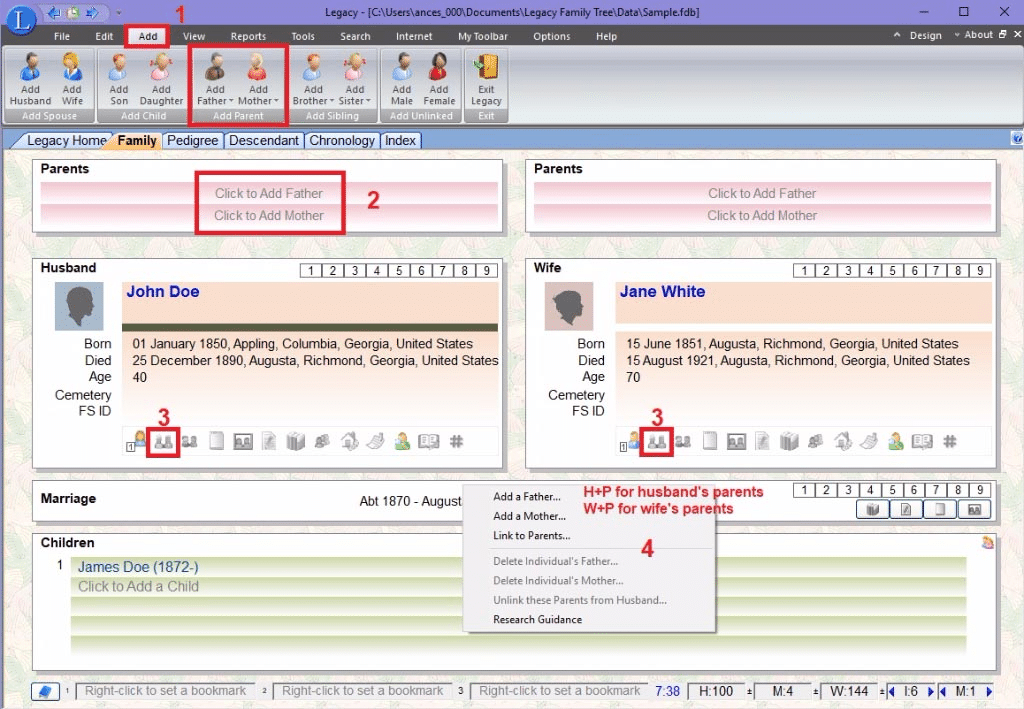This screenshot has height=709, width=1024.
Task: Toggle tag 6 for wife Jane White
Action: tap(914, 270)
